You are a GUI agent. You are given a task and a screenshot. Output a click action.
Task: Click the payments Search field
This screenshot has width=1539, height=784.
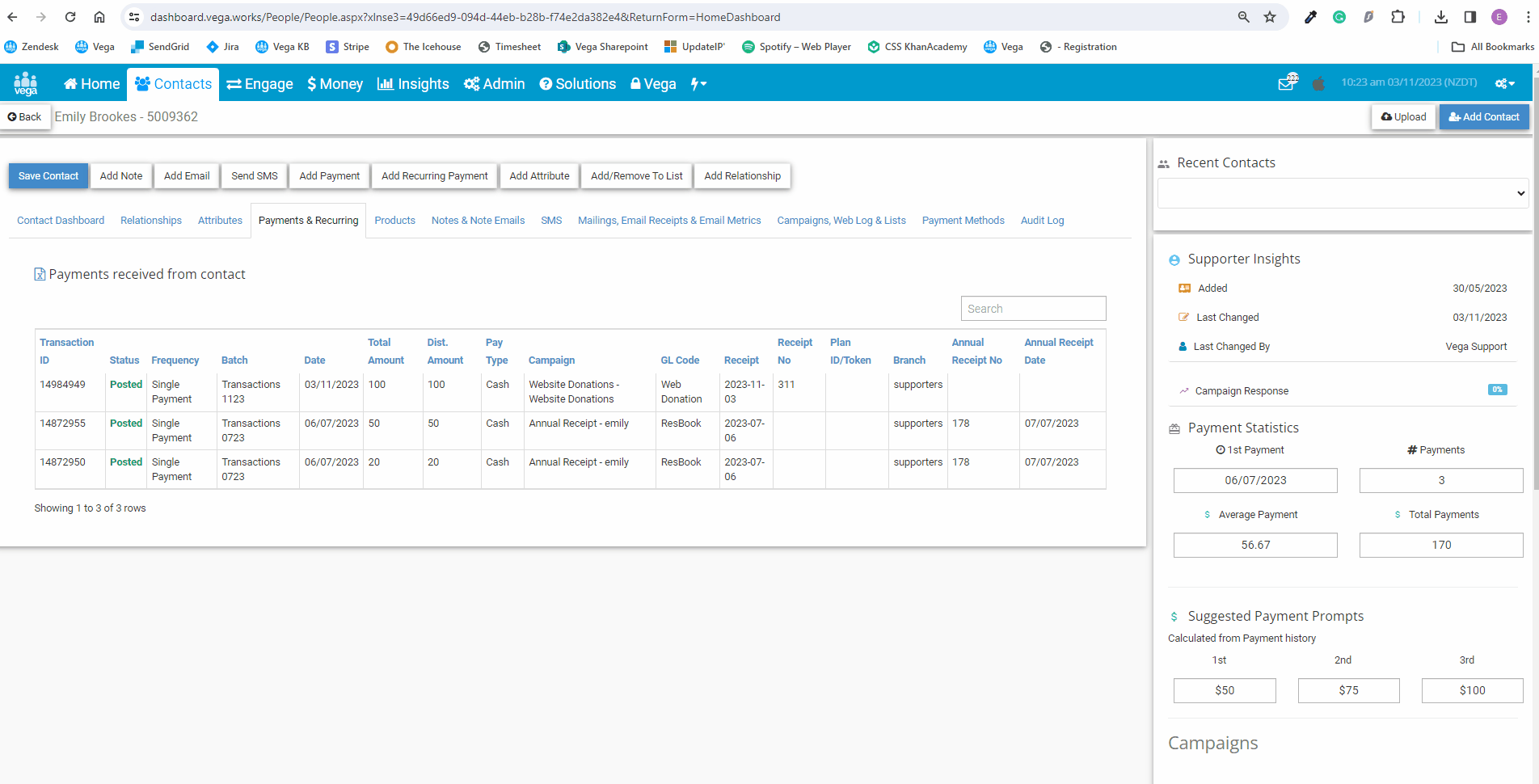1034,309
